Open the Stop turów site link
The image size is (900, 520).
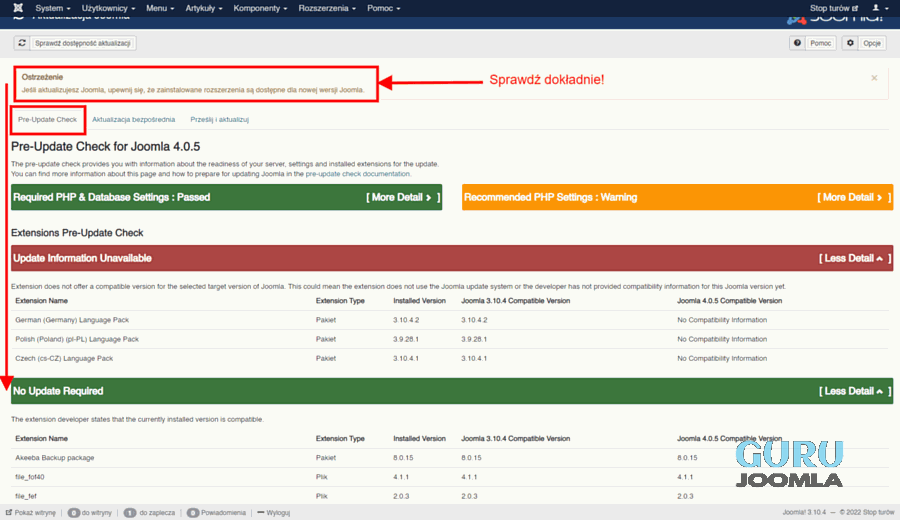pyautogui.click(x=833, y=8)
